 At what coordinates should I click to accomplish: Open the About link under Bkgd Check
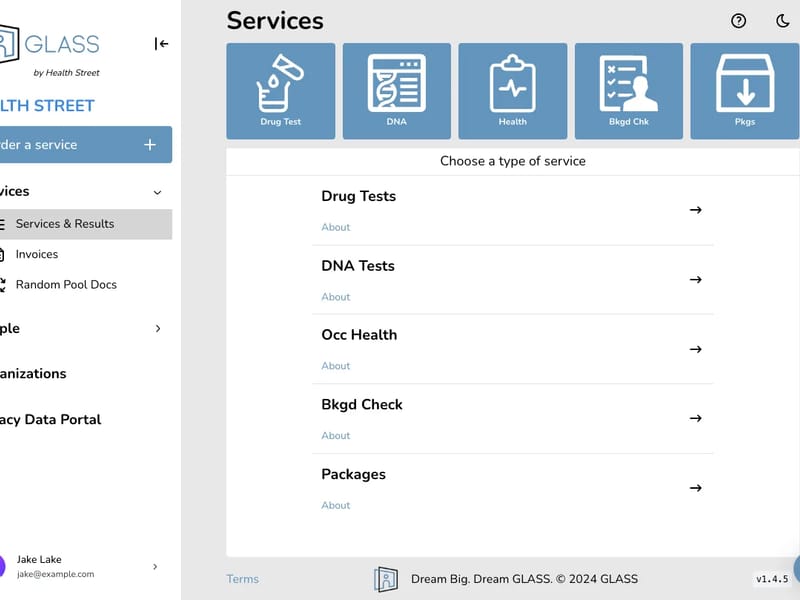[x=336, y=436]
